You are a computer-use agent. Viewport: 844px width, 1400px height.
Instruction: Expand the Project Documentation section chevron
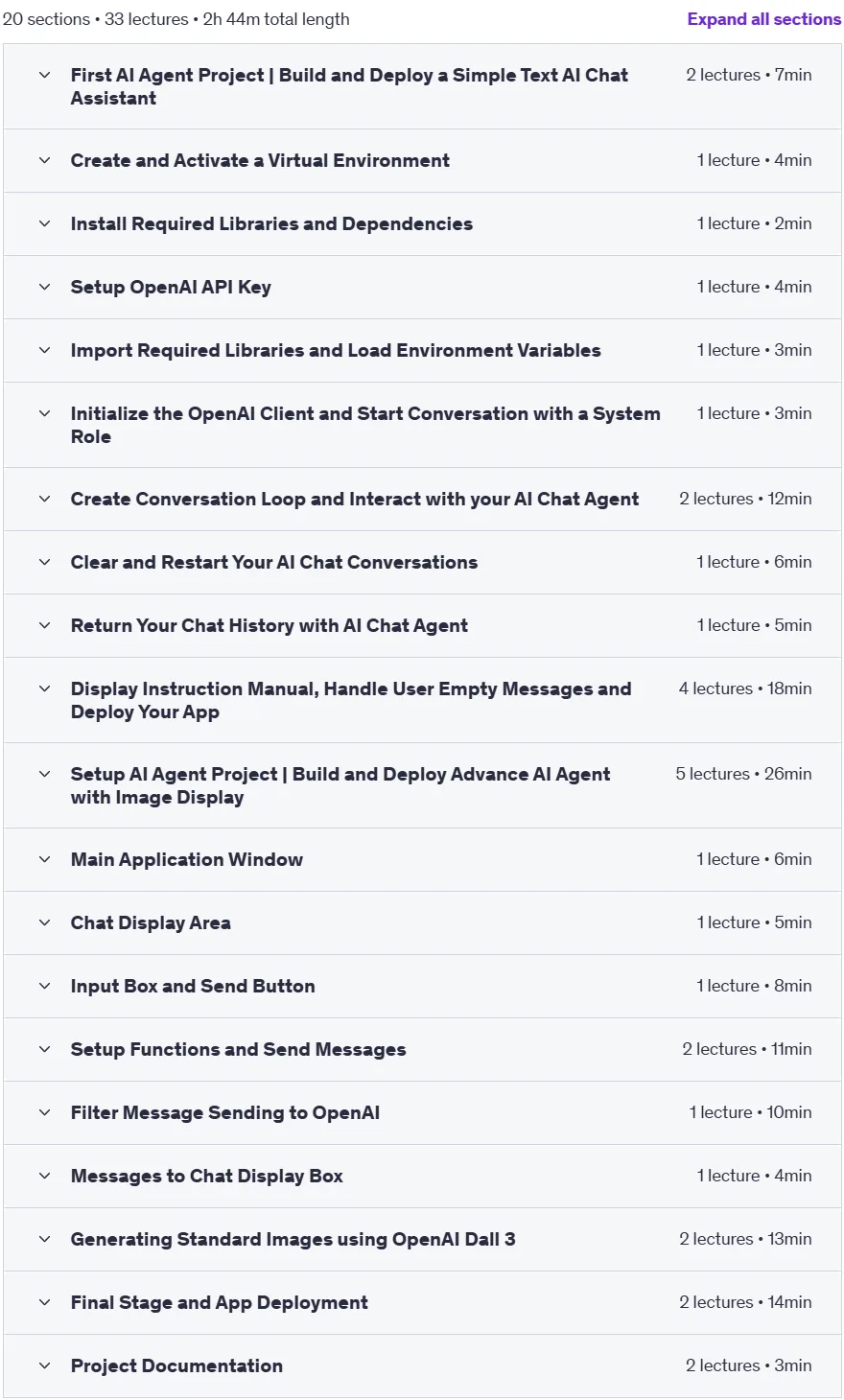[44, 1365]
